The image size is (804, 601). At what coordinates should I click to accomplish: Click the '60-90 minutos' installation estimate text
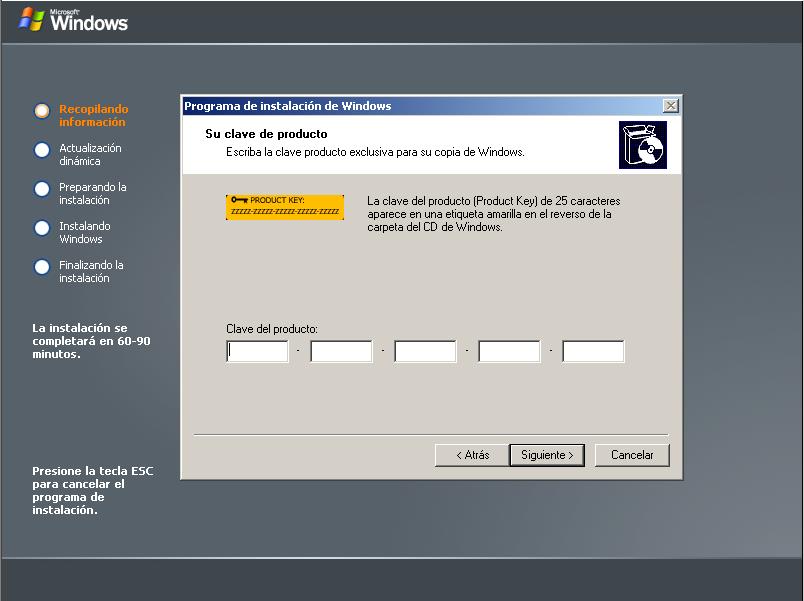click(x=91, y=341)
